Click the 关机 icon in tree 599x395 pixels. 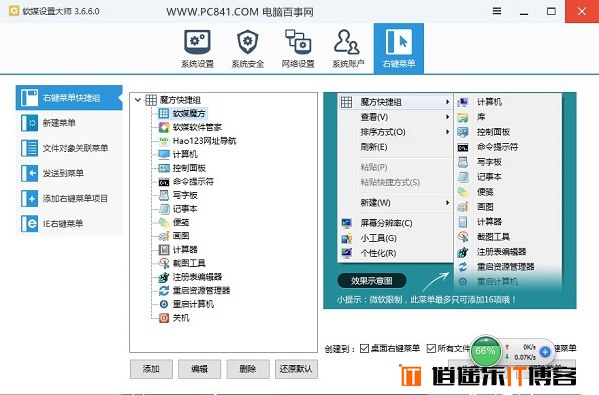click(x=164, y=318)
